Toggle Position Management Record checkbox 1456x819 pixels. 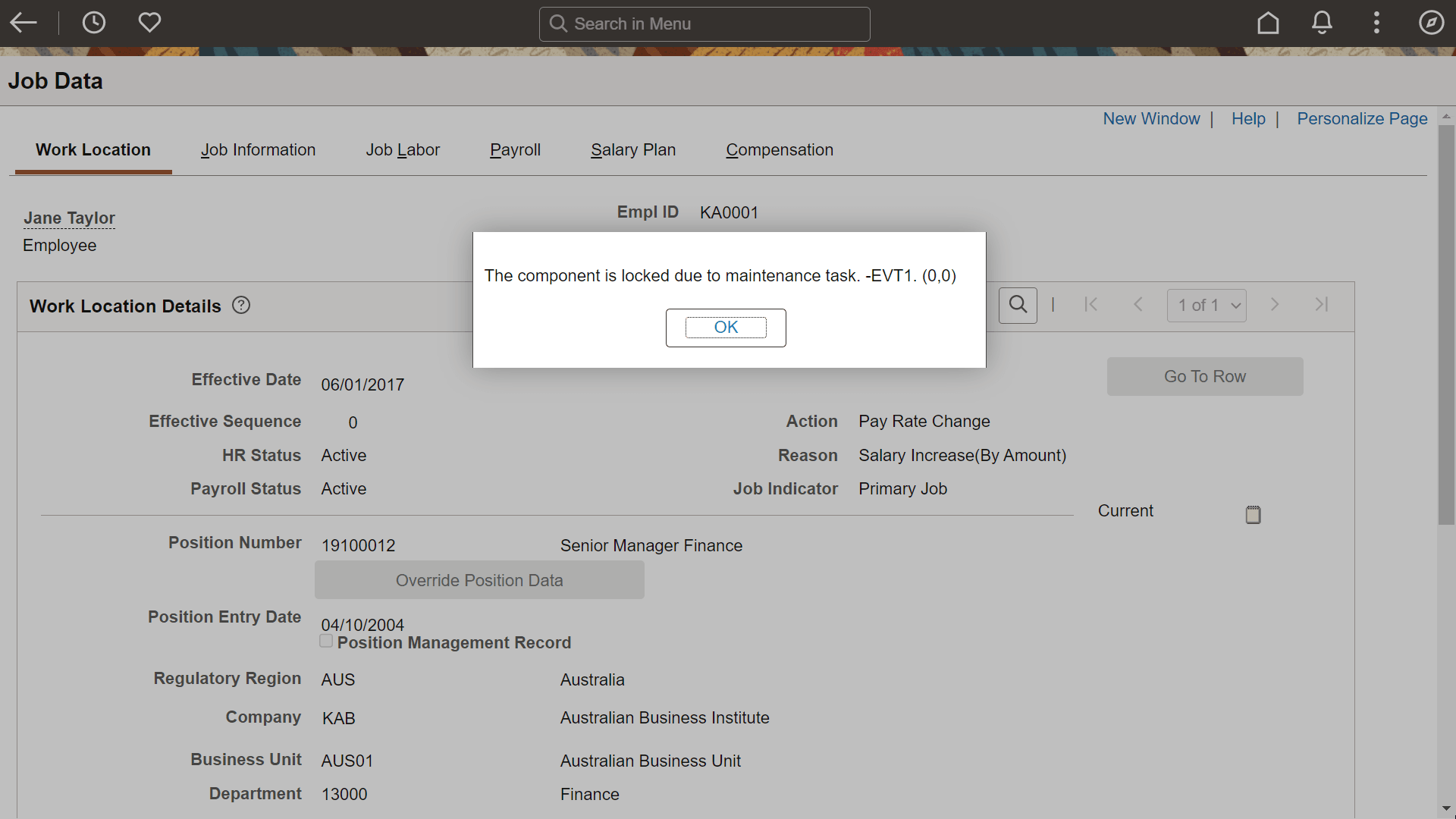click(326, 642)
